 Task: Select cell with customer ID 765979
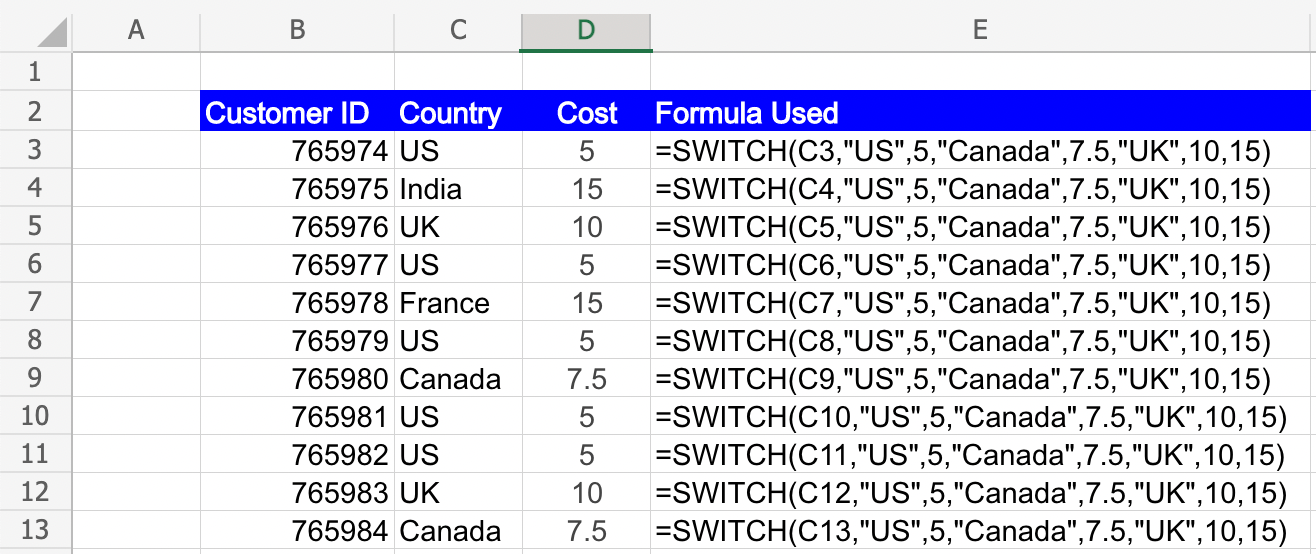297,340
